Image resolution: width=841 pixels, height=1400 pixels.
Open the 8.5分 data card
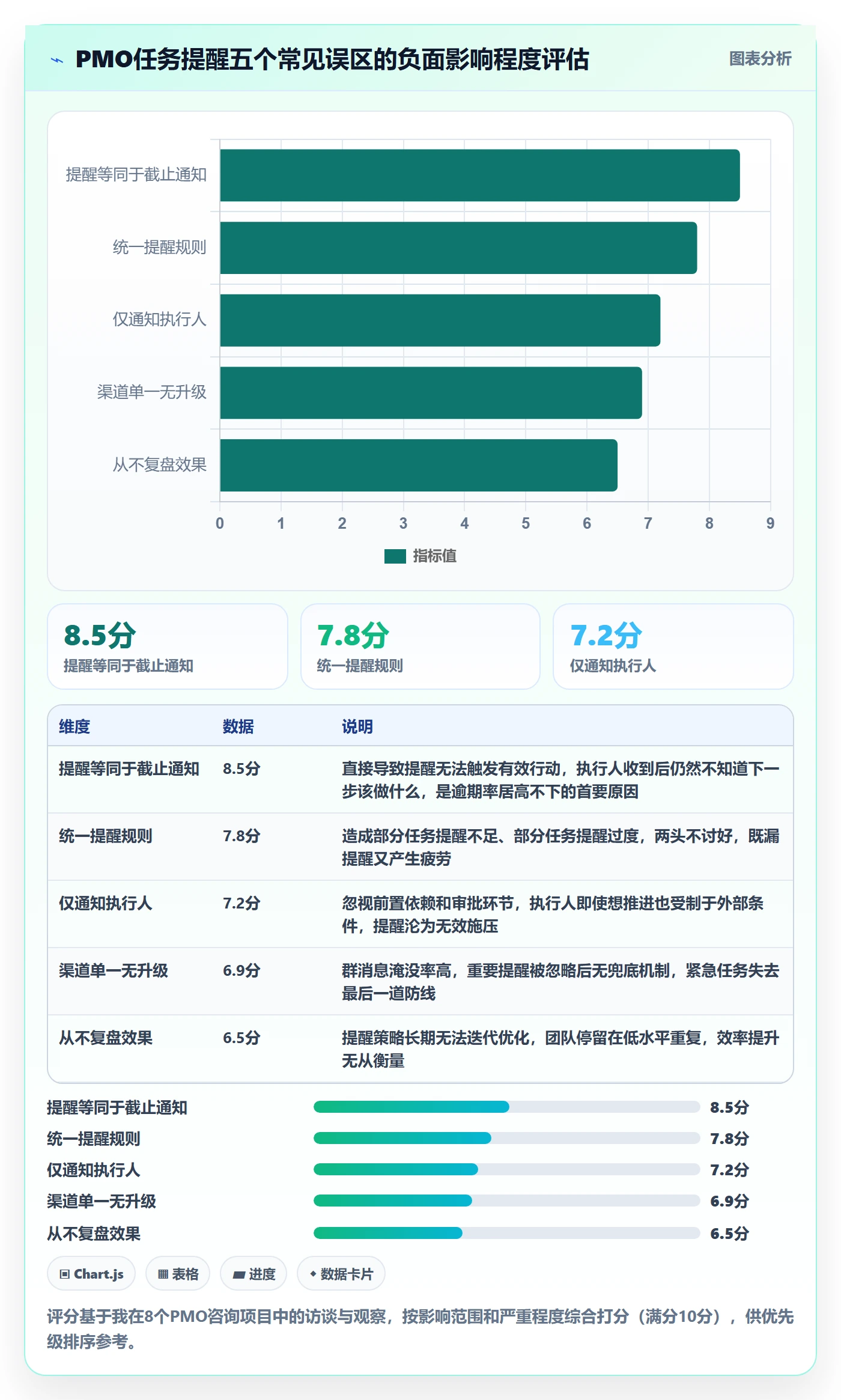click(x=168, y=647)
